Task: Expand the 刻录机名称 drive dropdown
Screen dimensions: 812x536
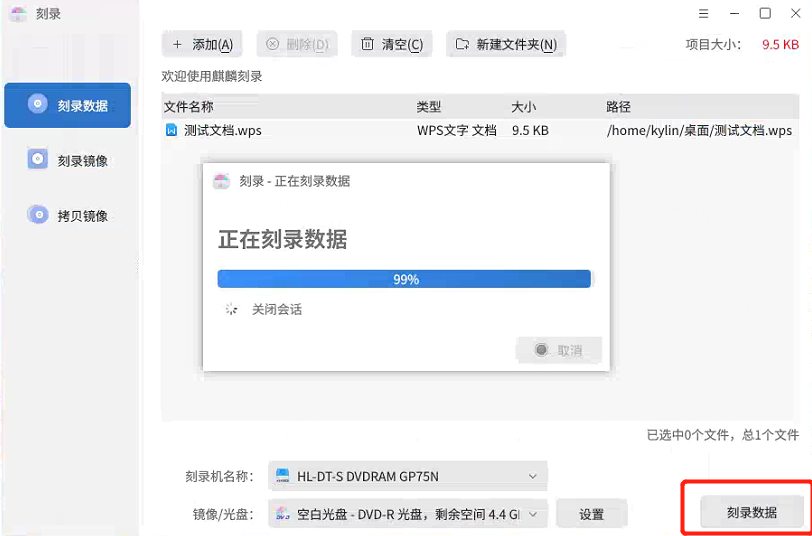Action: (533, 476)
